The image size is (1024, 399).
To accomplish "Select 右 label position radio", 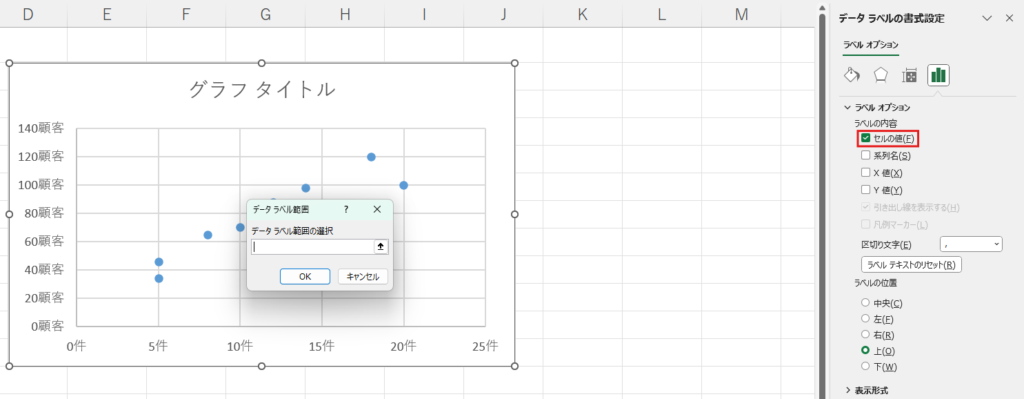I will [x=865, y=334].
